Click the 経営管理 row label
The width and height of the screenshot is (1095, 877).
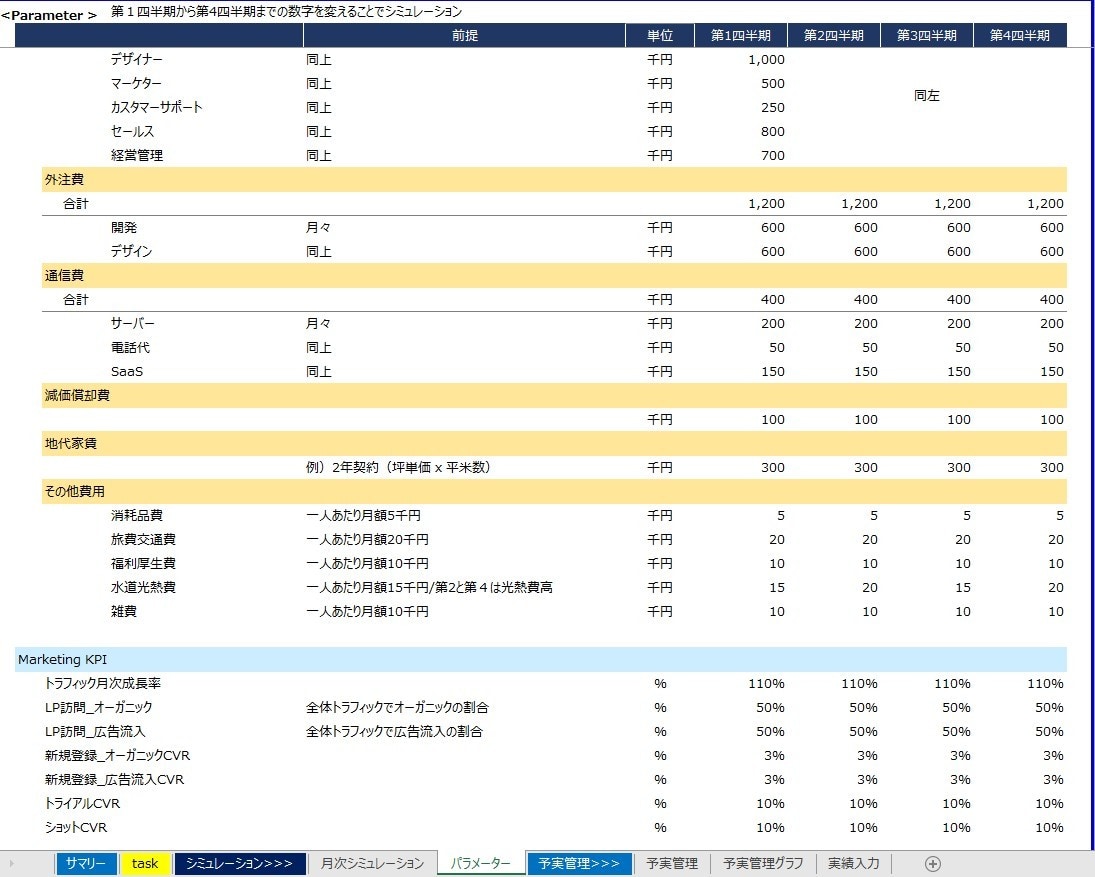[137, 156]
